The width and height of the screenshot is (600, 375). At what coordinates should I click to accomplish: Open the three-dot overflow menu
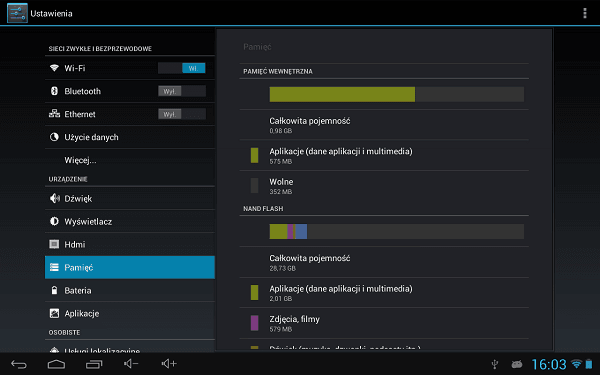coord(585,13)
